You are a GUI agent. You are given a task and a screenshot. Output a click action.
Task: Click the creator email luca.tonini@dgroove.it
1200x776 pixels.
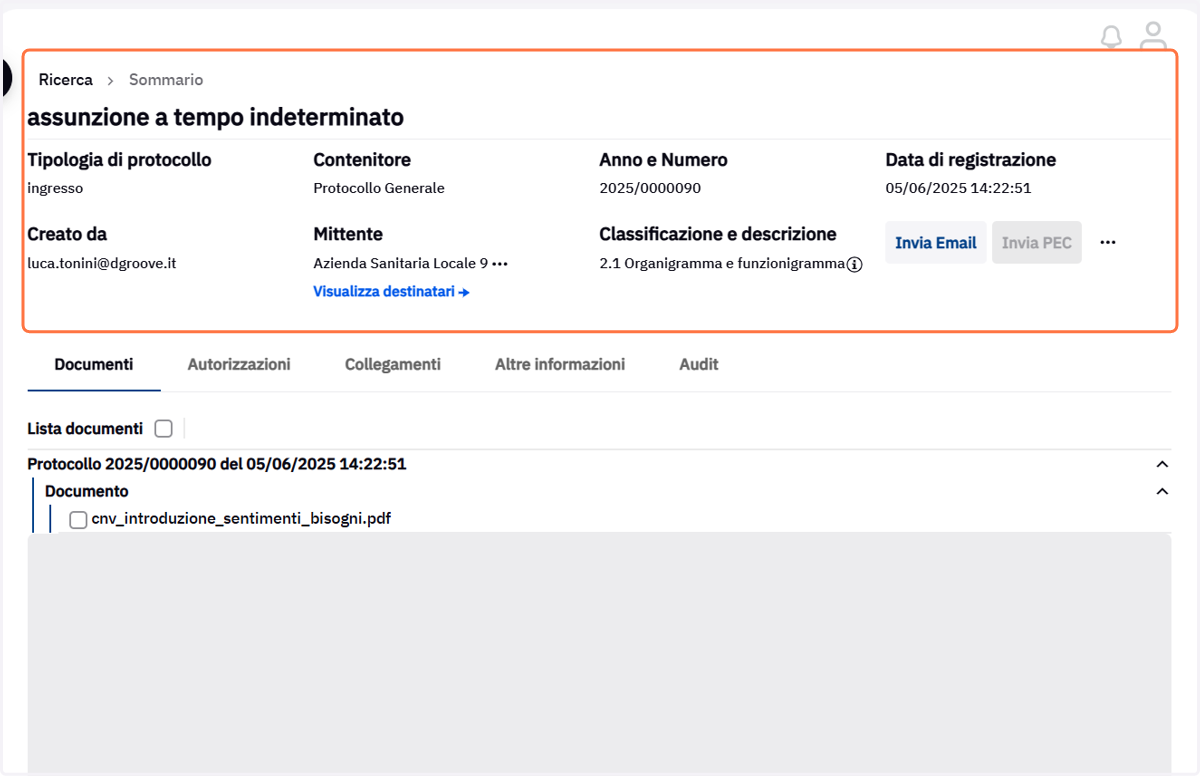tap(102, 264)
